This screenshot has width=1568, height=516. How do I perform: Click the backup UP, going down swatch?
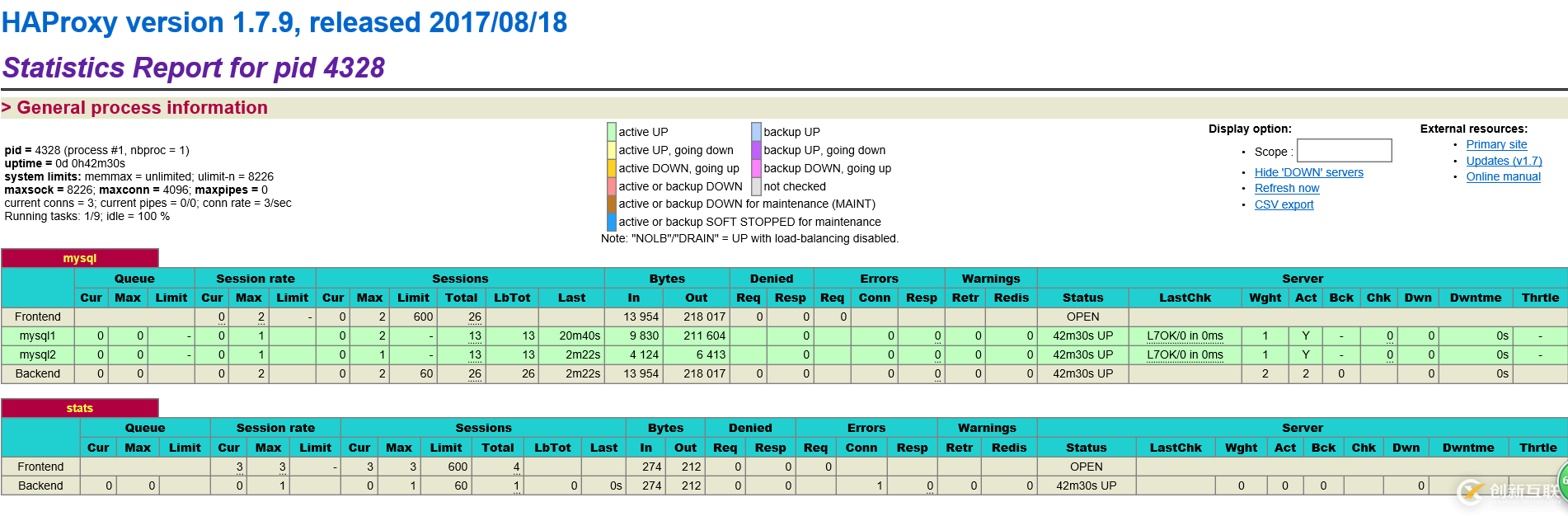[x=756, y=150]
